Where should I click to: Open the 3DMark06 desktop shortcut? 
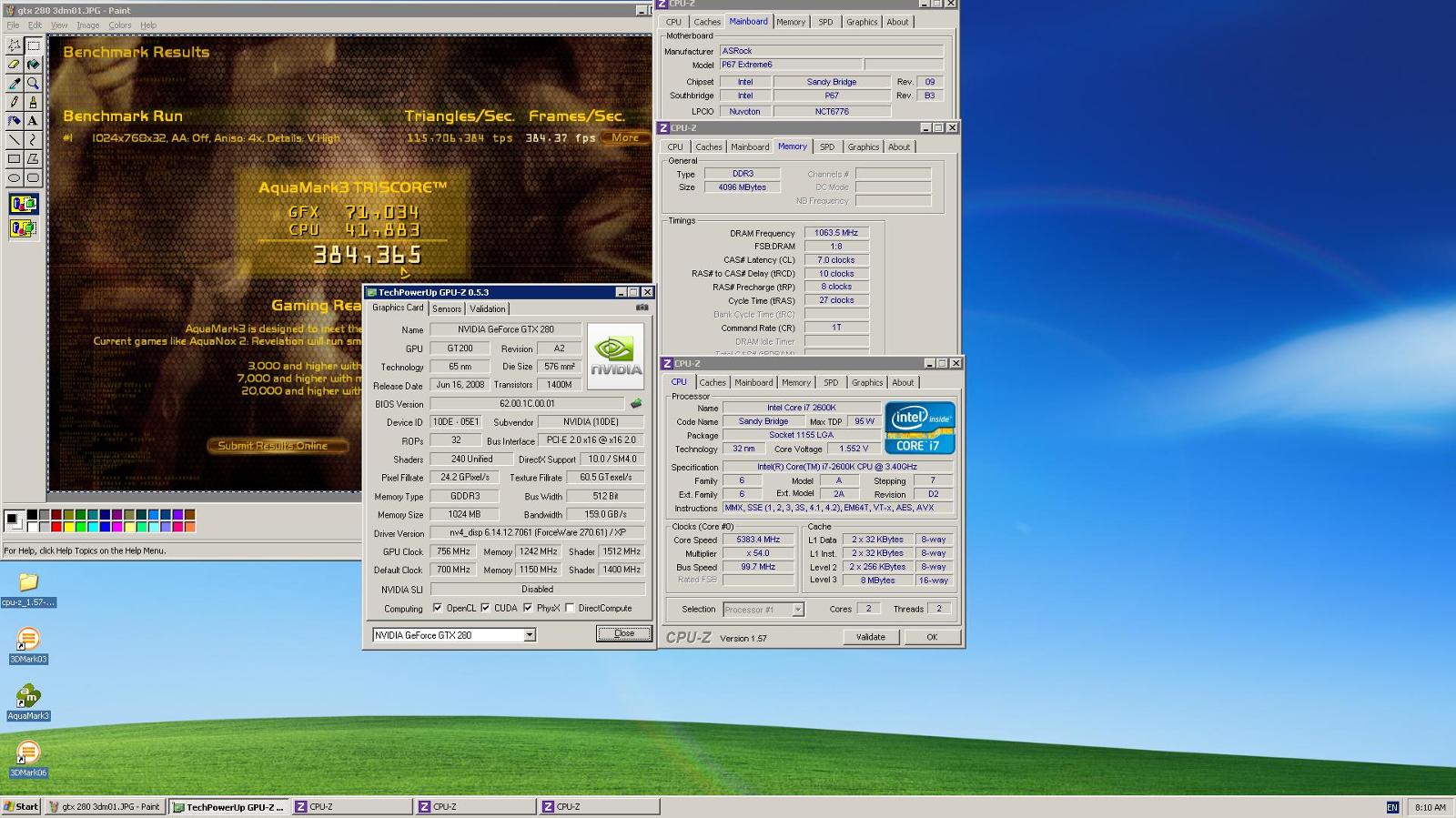[x=28, y=760]
